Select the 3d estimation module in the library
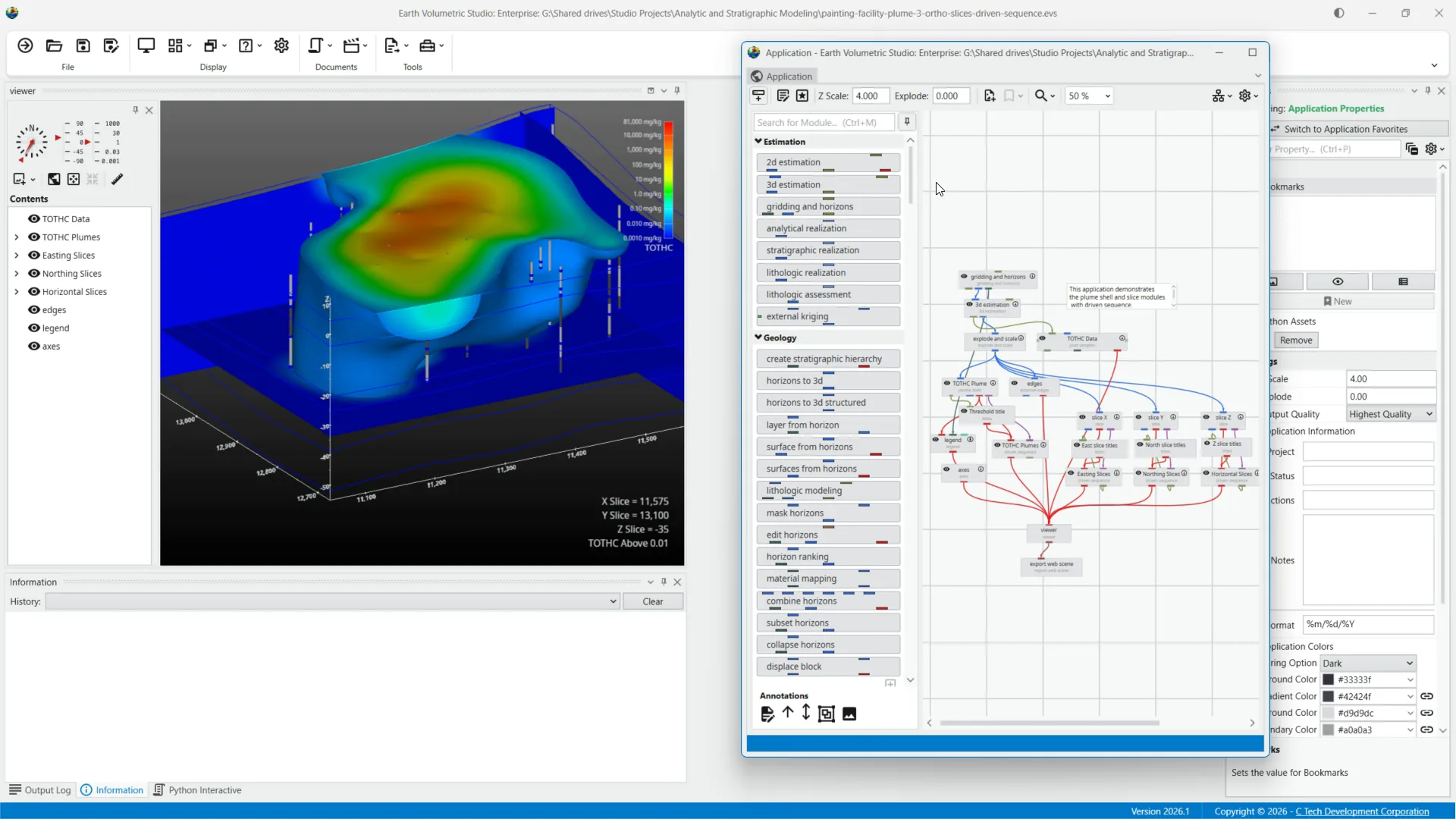The image size is (1456, 819). point(828,184)
